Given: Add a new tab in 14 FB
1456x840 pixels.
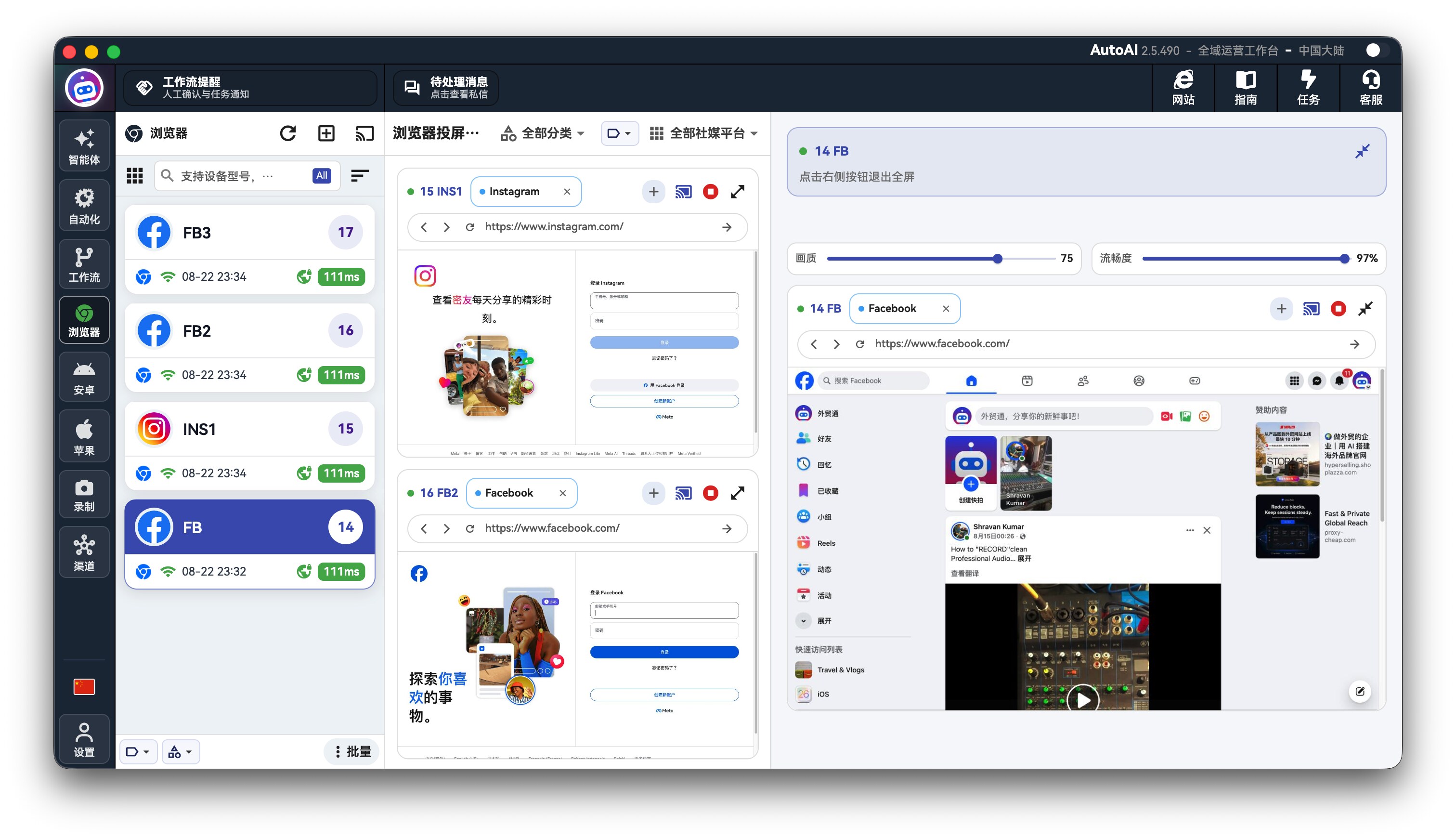Looking at the screenshot, I should click(x=1281, y=309).
